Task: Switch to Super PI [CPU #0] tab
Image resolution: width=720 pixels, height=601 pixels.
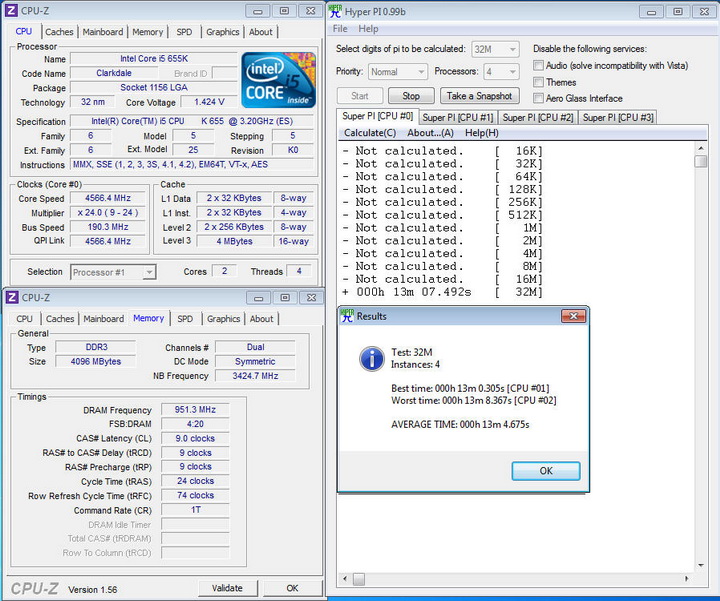Action: (377, 116)
